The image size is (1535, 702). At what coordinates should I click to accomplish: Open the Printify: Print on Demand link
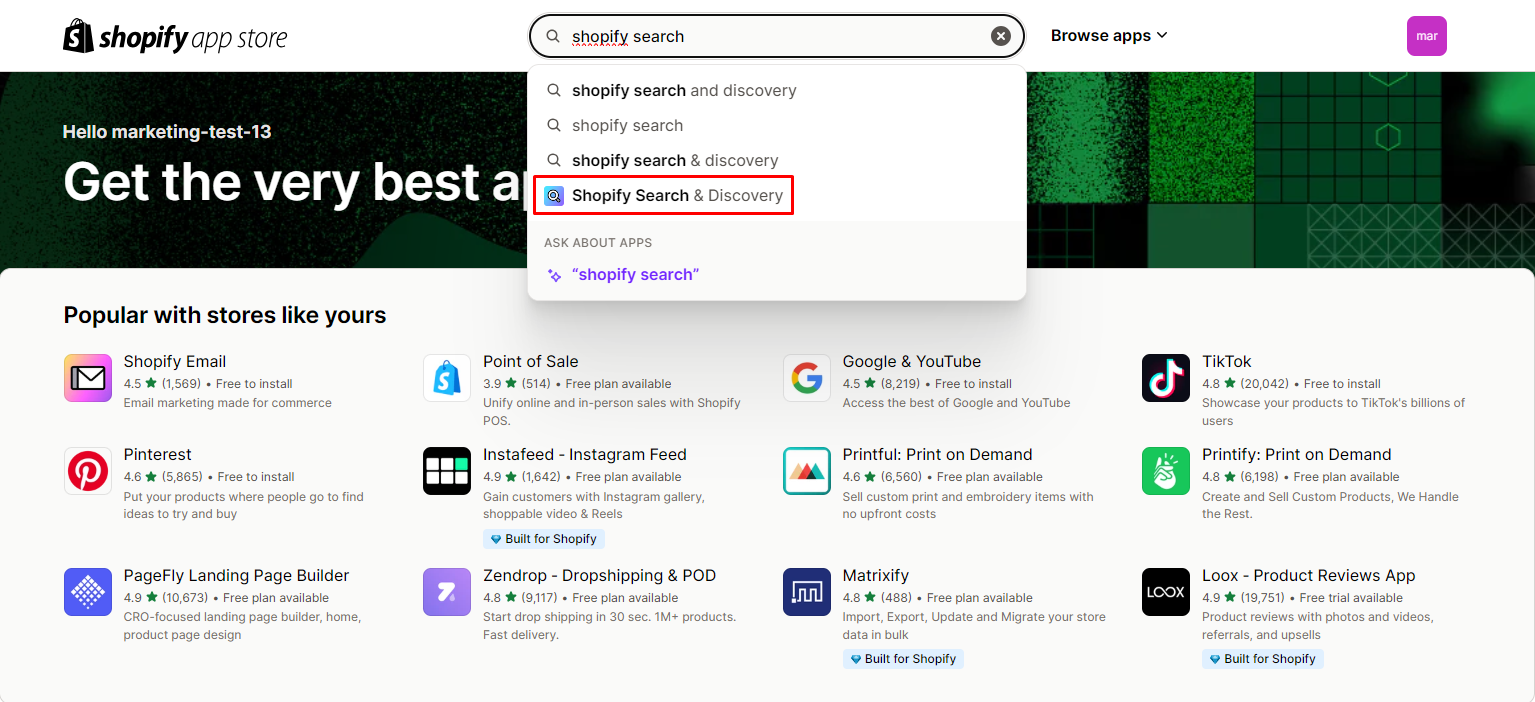pyautogui.click(x=1296, y=454)
